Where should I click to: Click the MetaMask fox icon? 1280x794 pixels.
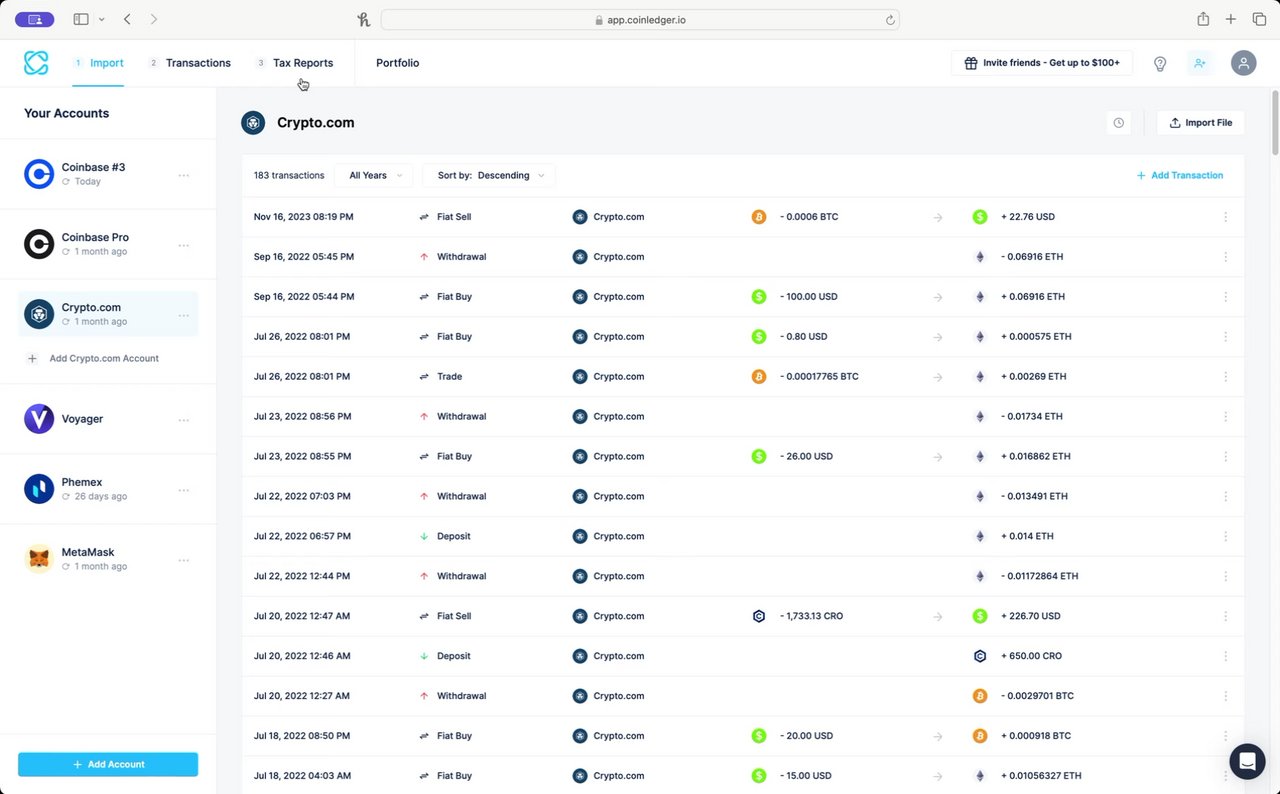coord(39,559)
